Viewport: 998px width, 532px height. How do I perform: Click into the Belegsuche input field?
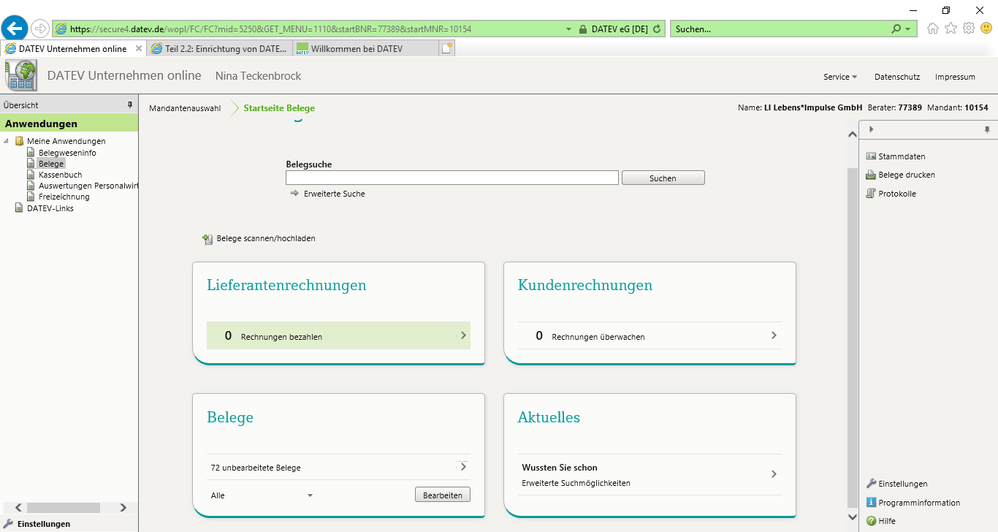[452, 178]
